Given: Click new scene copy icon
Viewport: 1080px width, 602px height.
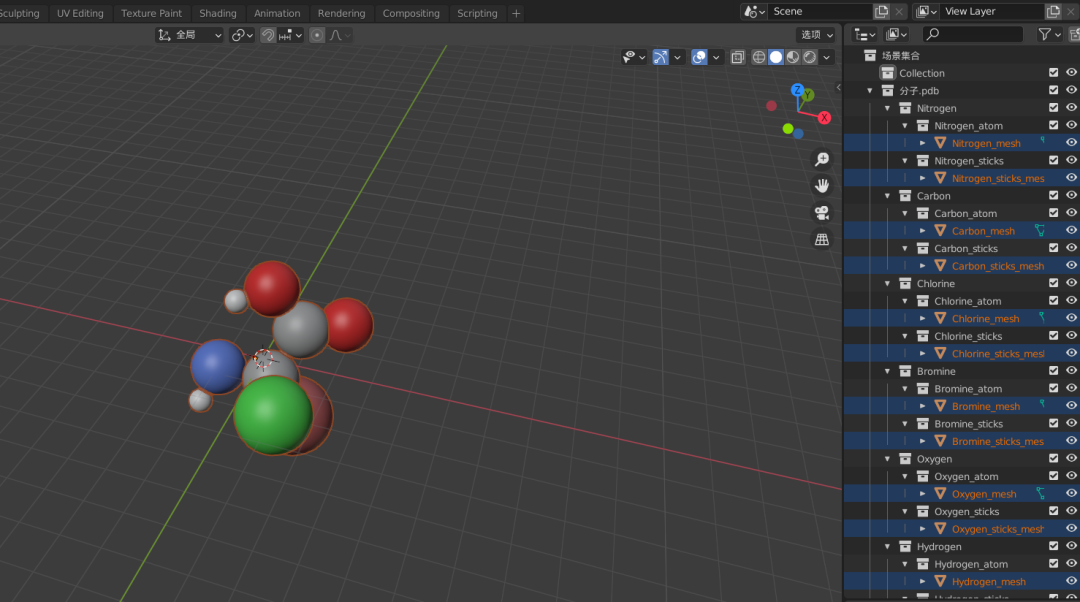Looking at the screenshot, I should click(881, 12).
